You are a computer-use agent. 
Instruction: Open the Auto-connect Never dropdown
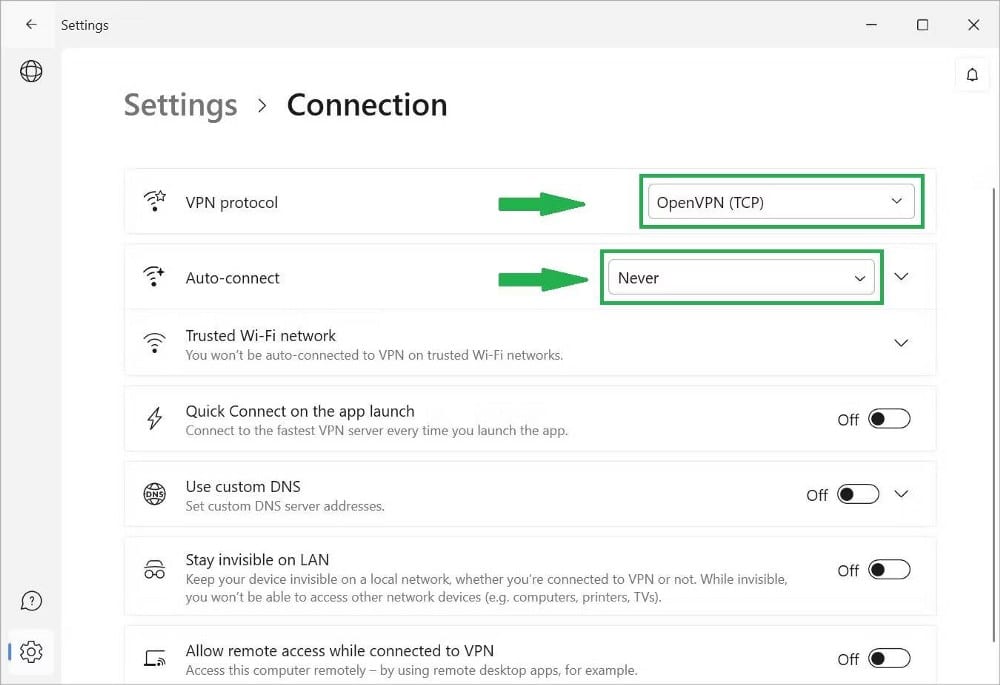pos(741,277)
